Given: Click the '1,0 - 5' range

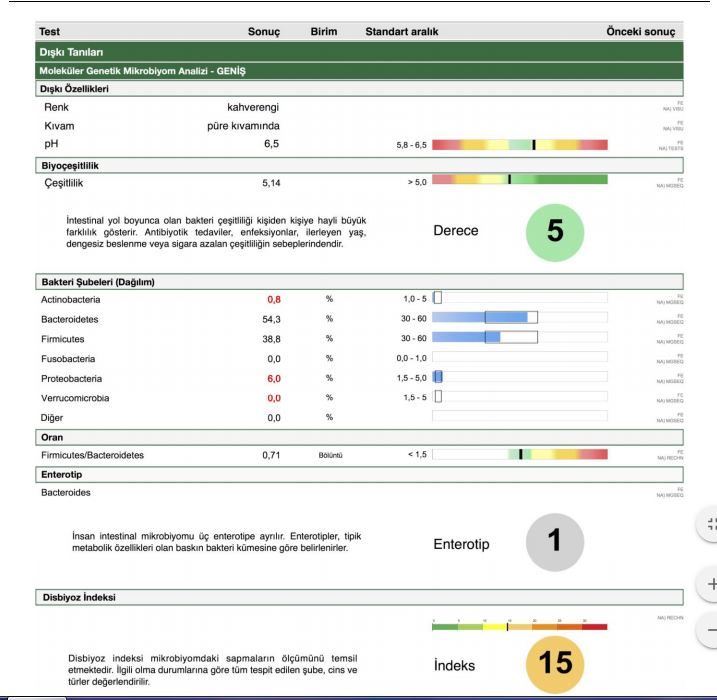Looking at the screenshot, I should click(415, 299).
